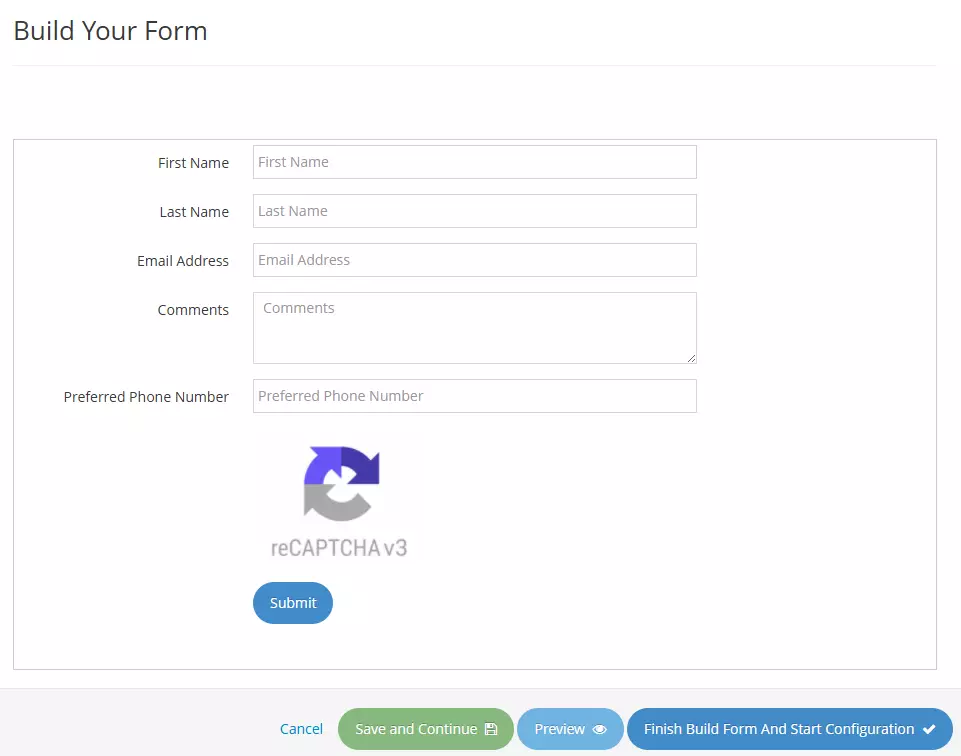Click the save disk icon on Save and Continue

pos(491,729)
